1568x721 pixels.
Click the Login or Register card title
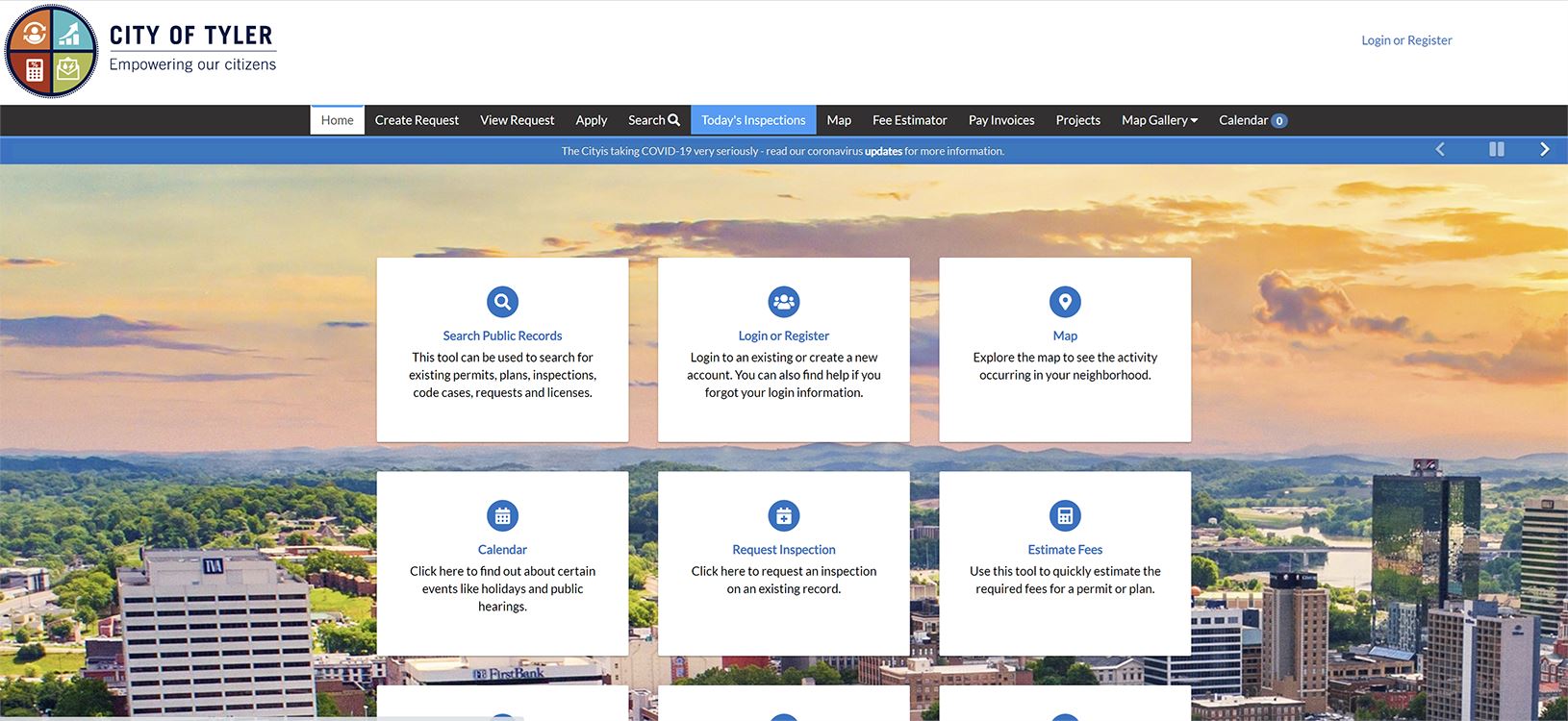click(x=784, y=336)
